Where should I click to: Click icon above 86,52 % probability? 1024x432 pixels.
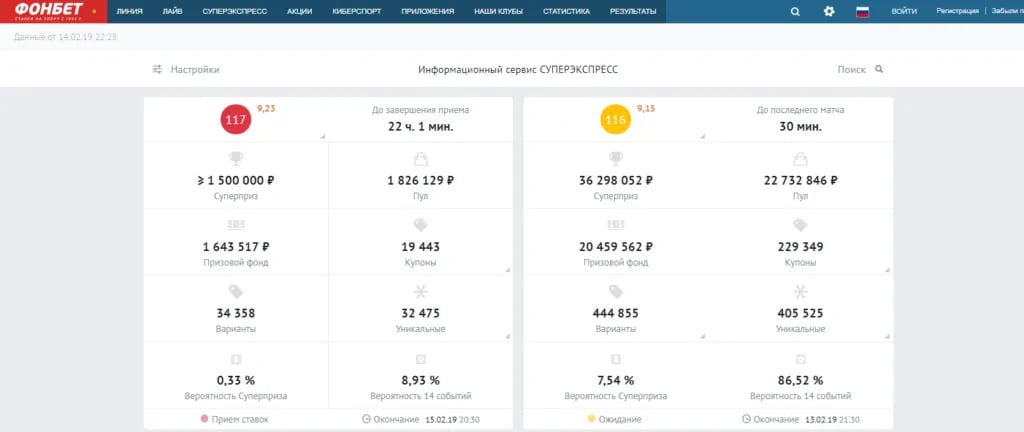(800, 359)
